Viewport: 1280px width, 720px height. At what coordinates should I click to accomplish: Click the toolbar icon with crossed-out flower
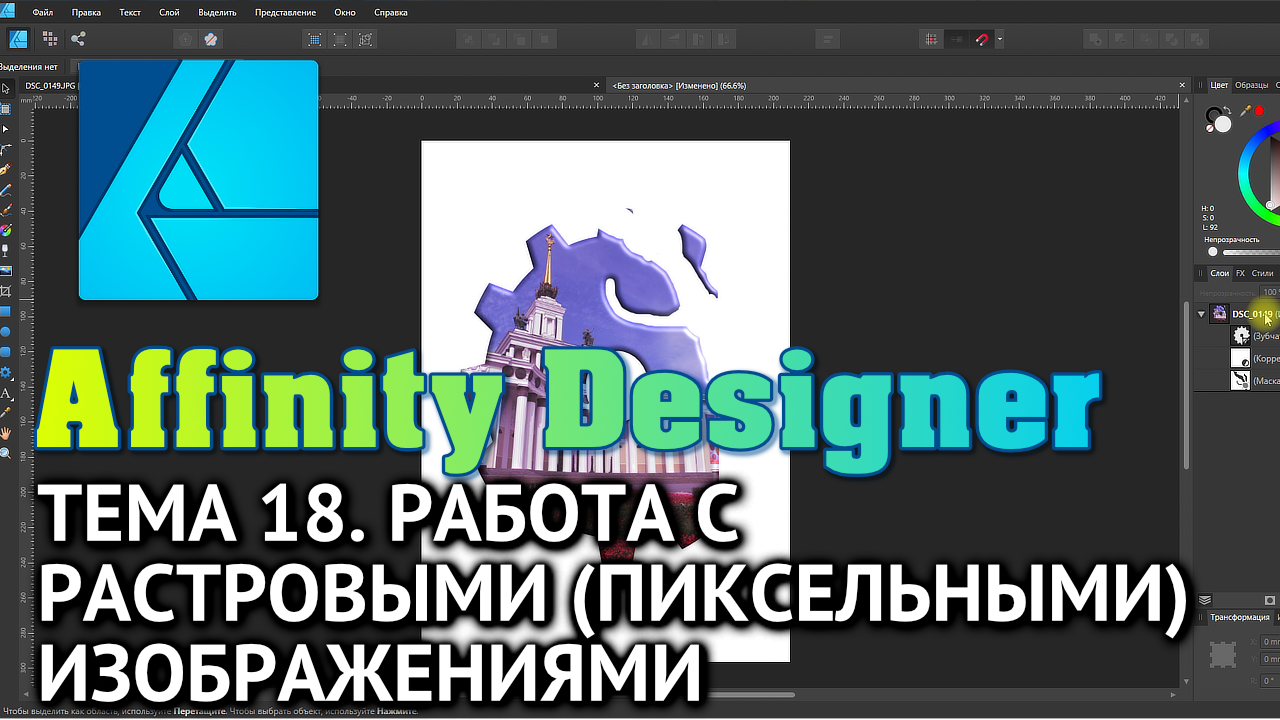click(211, 40)
